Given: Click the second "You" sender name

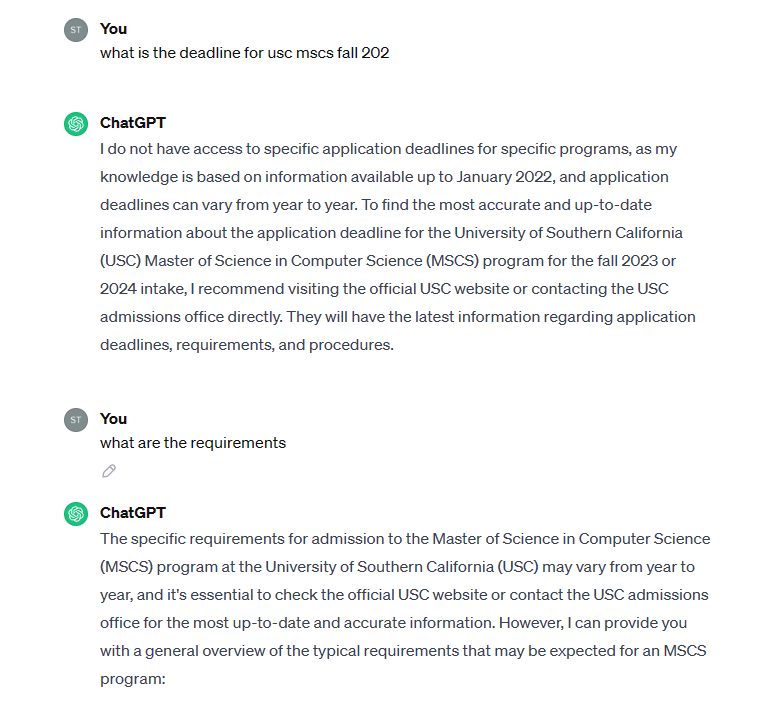Looking at the screenshot, I should click(113, 419).
